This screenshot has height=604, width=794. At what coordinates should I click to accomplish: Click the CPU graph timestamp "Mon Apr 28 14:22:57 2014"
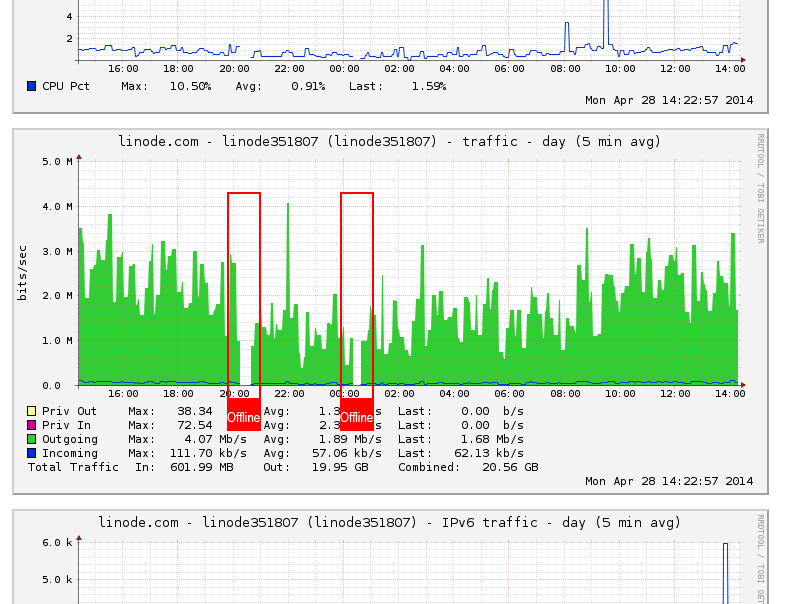coord(669,100)
